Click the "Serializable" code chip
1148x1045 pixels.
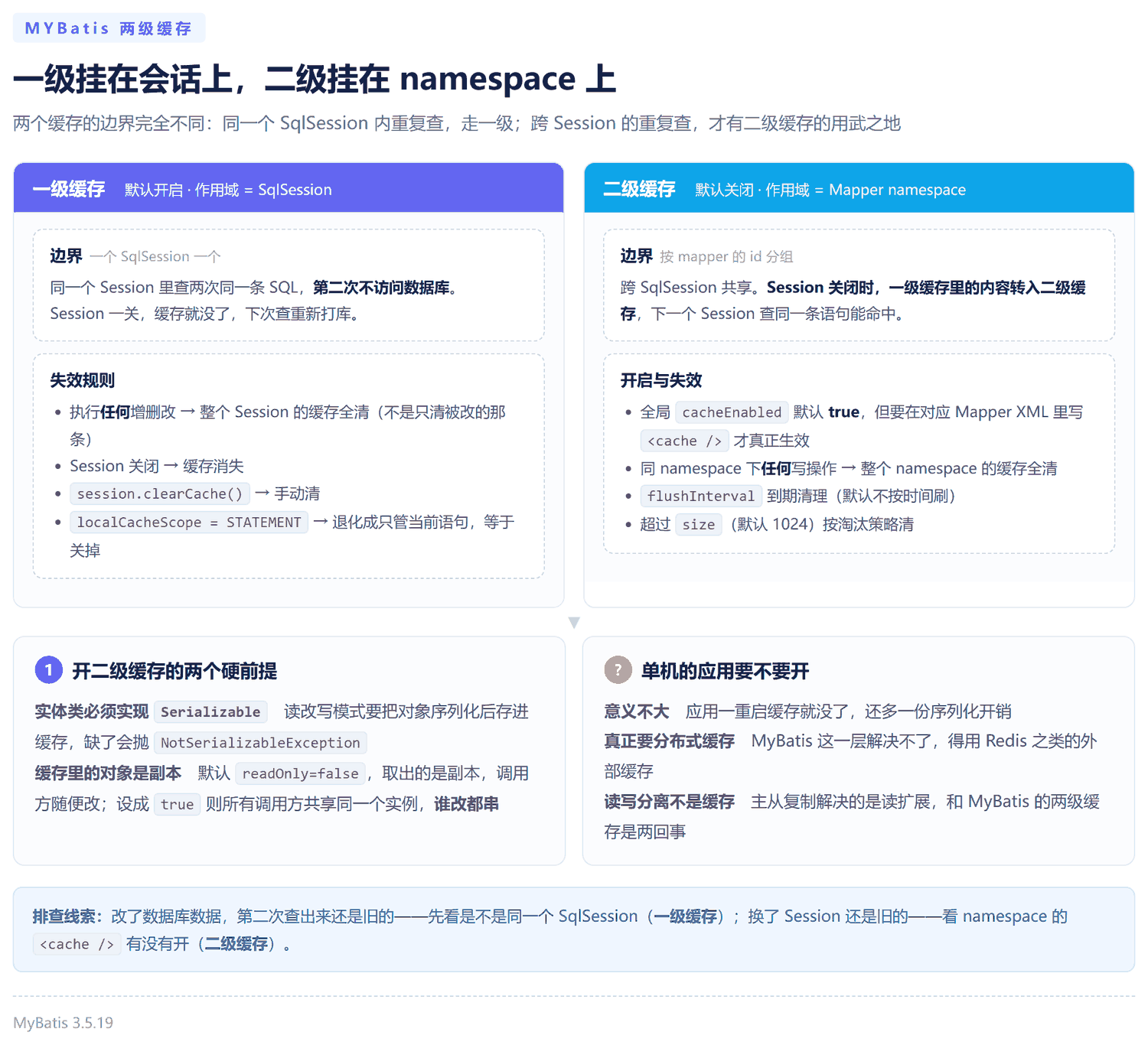210,712
